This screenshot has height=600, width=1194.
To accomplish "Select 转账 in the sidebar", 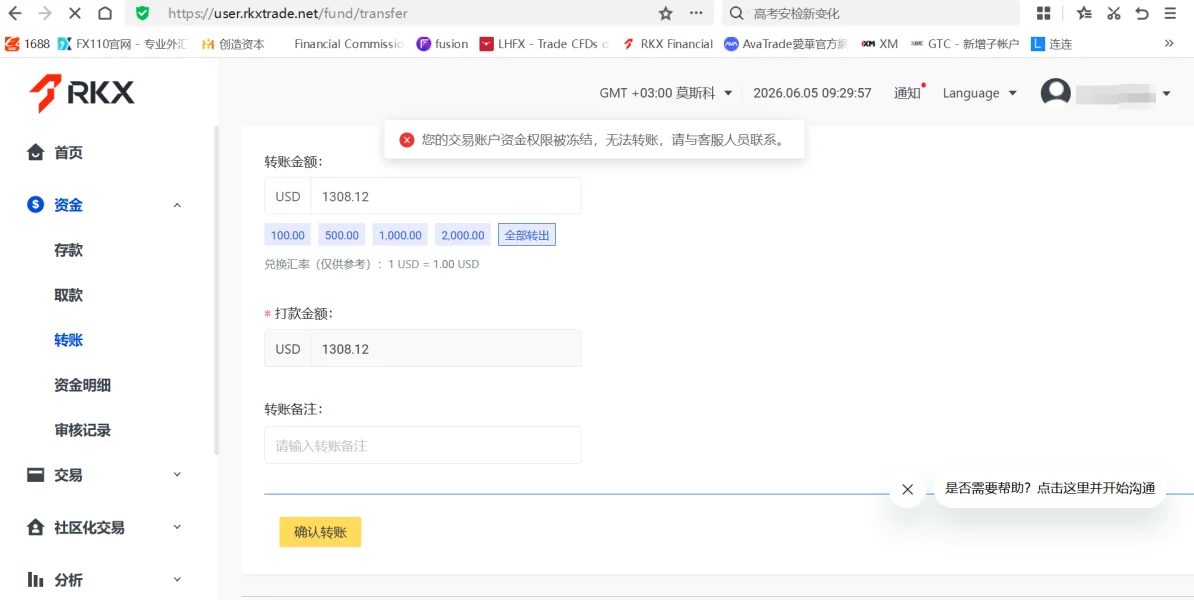I will 69,340.
